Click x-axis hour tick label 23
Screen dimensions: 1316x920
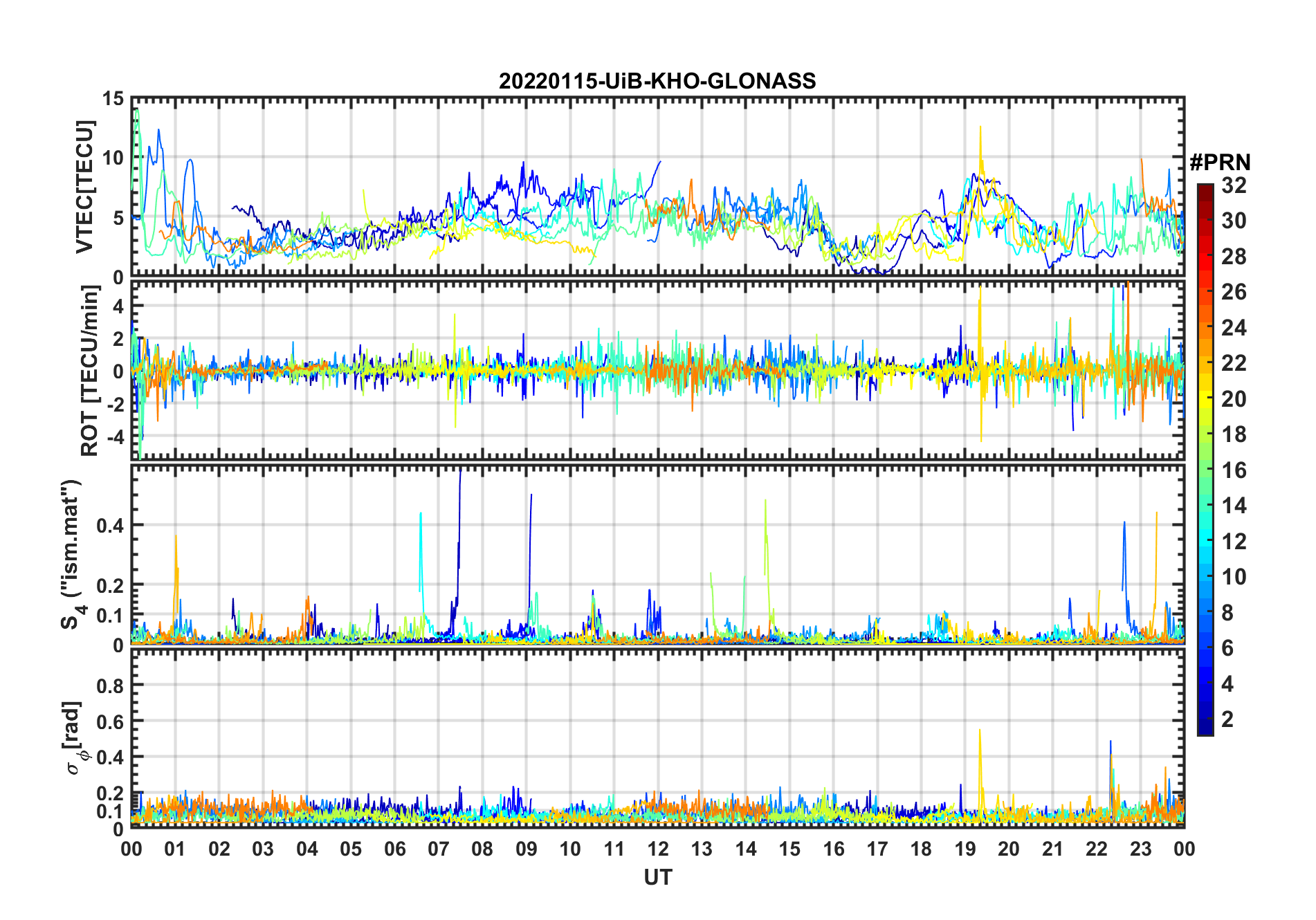click(x=1140, y=849)
